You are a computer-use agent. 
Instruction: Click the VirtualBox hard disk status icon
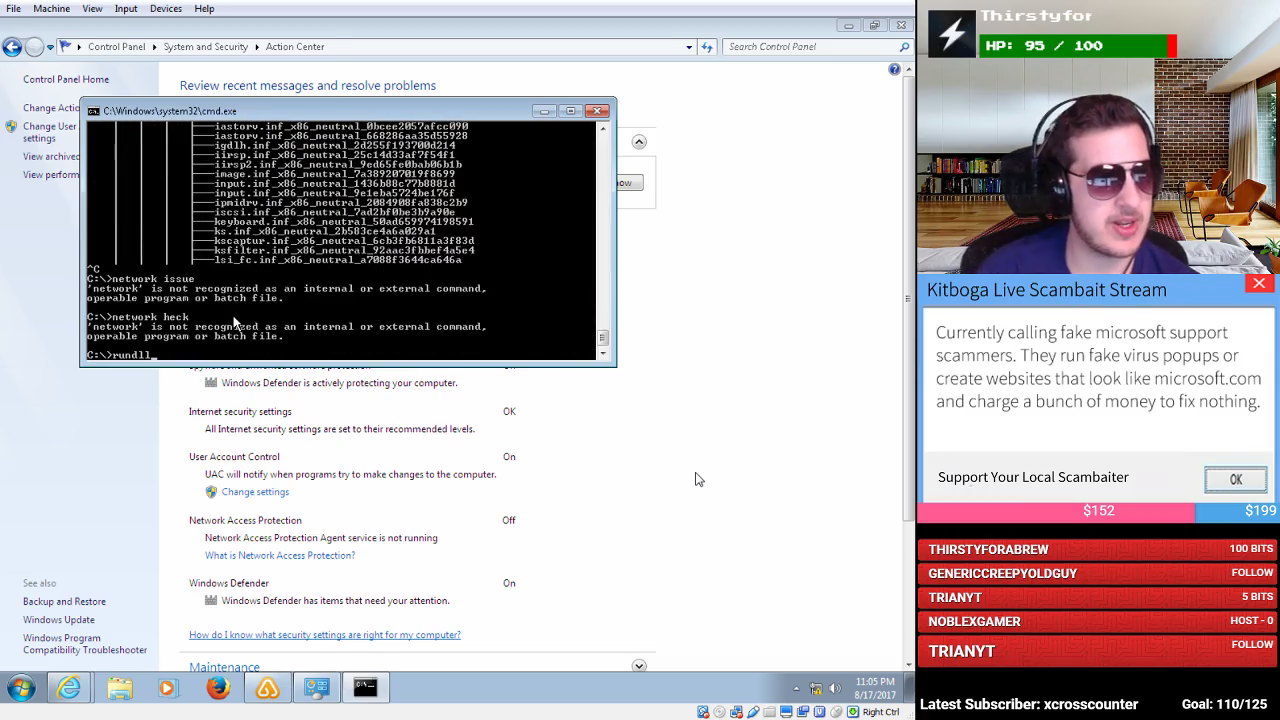tap(703, 712)
